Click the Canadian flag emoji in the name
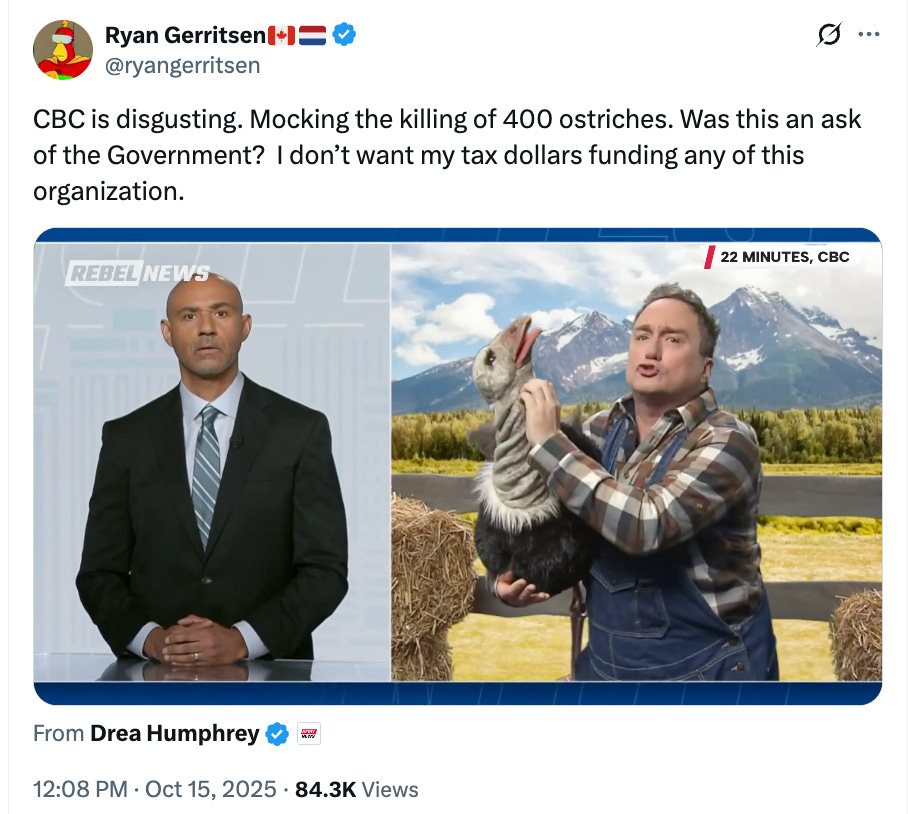 281,35
